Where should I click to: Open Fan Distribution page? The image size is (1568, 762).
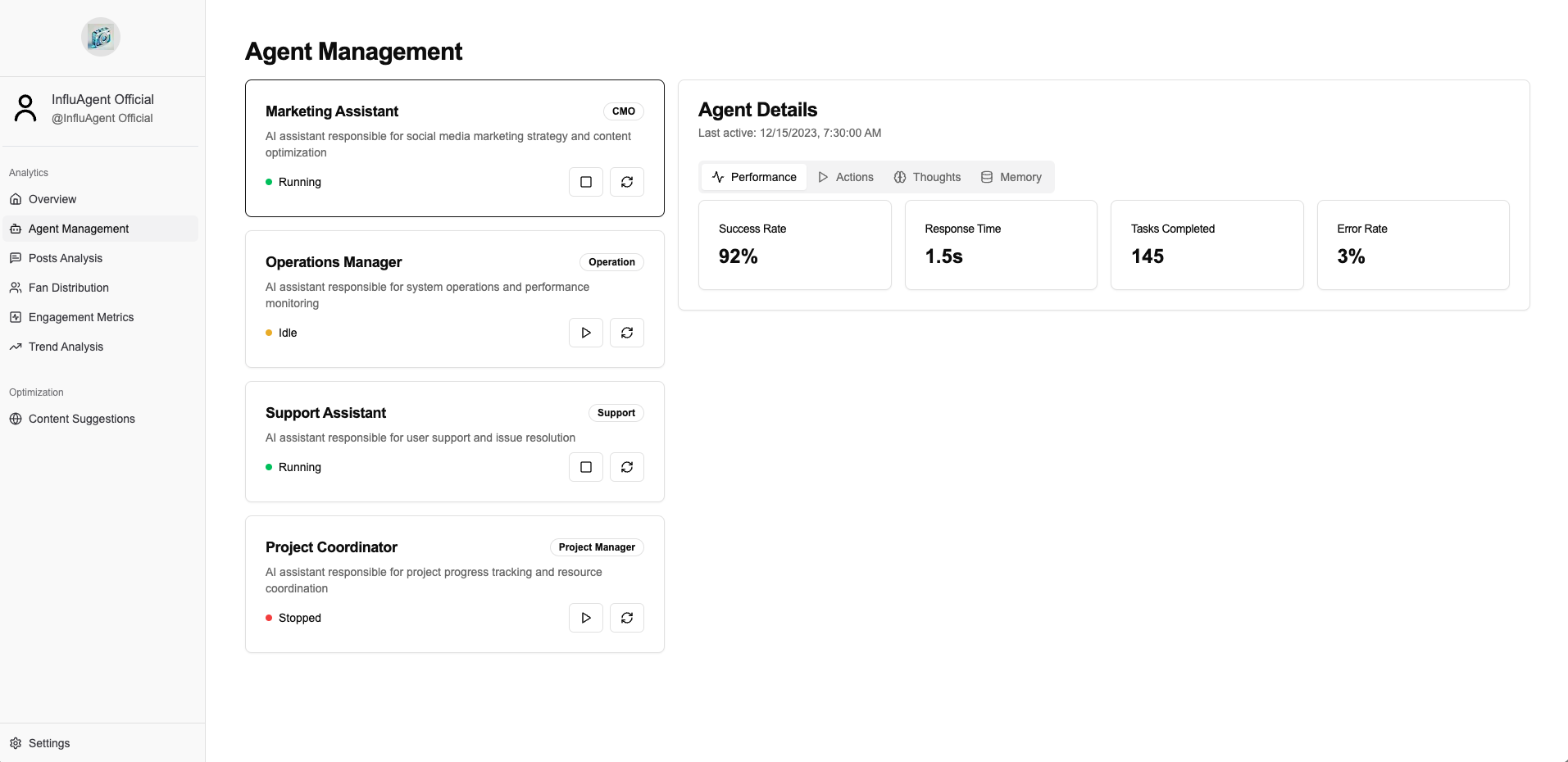68,288
